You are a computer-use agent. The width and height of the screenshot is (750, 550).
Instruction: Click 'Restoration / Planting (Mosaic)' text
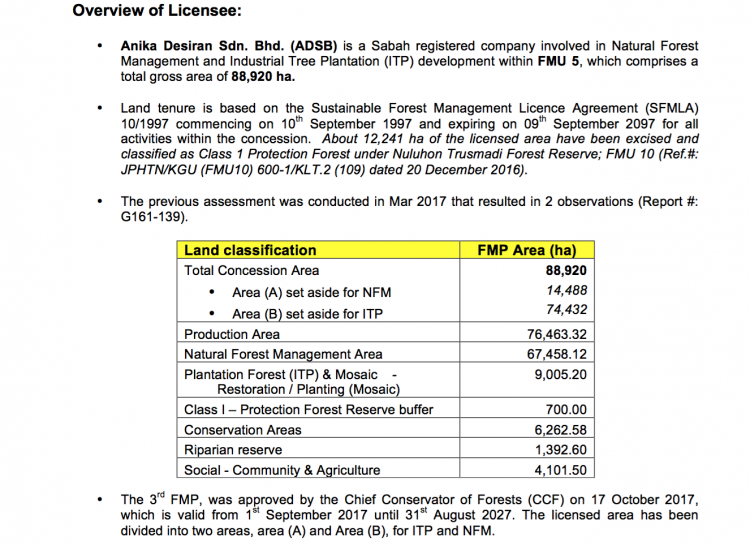click(309, 389)
